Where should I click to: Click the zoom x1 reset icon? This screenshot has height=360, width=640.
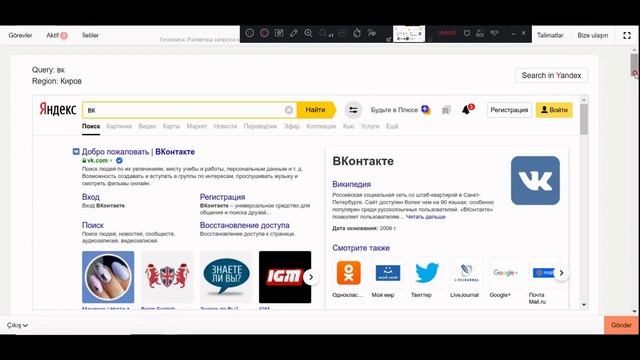(x=326, y=33)
